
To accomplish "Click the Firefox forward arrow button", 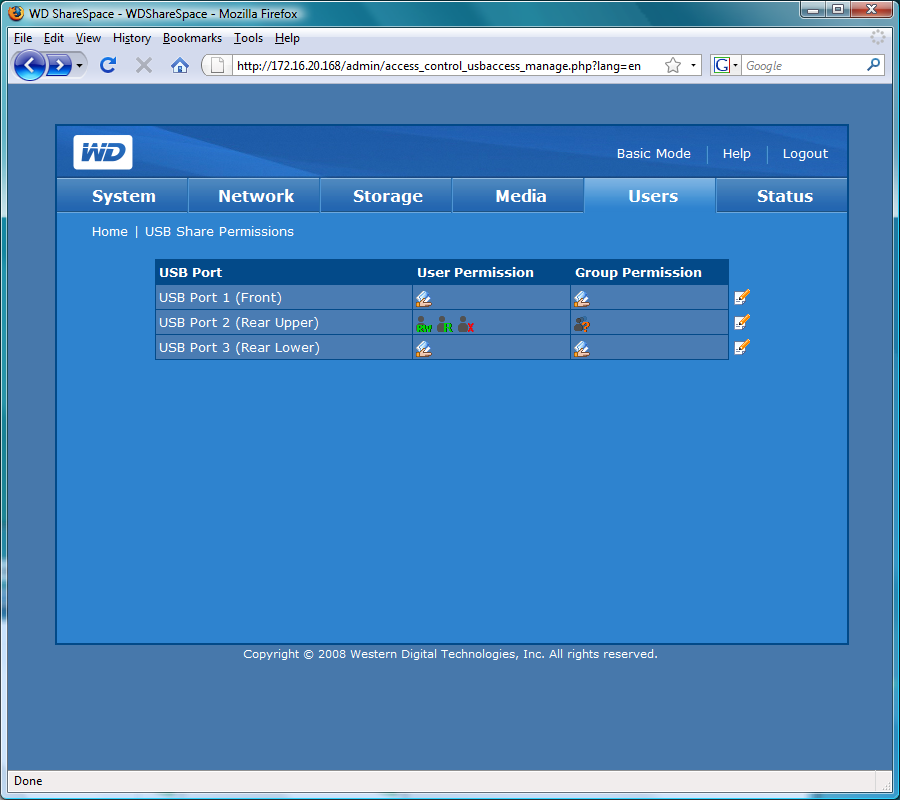I will (x=59, y=65).
